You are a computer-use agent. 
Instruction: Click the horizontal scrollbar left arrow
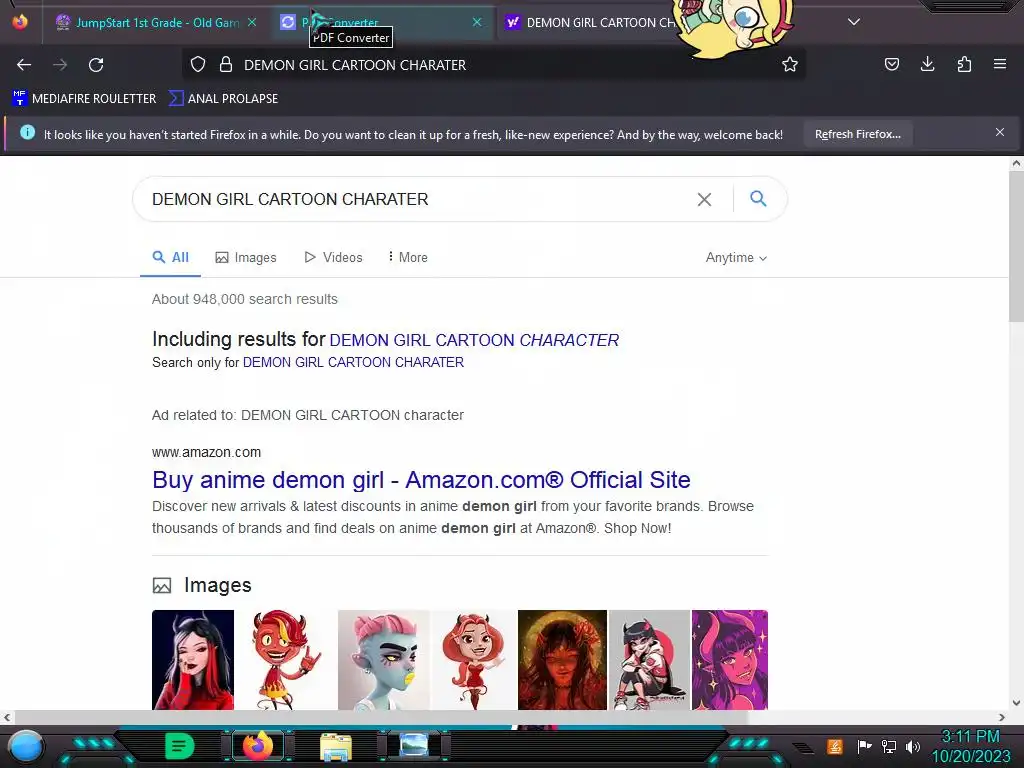[x=7, y=717]
